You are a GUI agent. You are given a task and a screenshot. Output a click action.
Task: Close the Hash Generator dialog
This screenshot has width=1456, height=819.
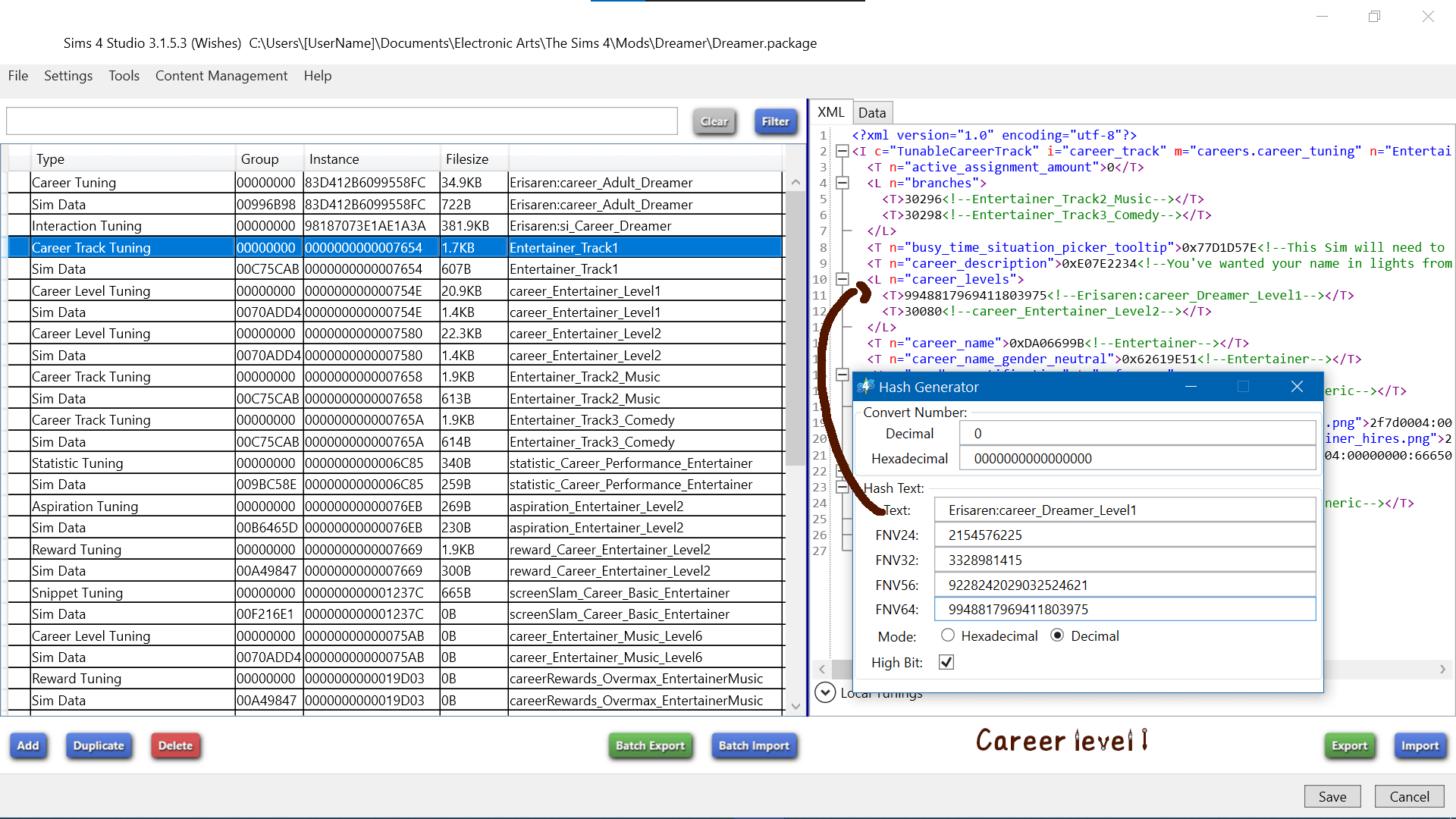click(x=1297, y=387)
